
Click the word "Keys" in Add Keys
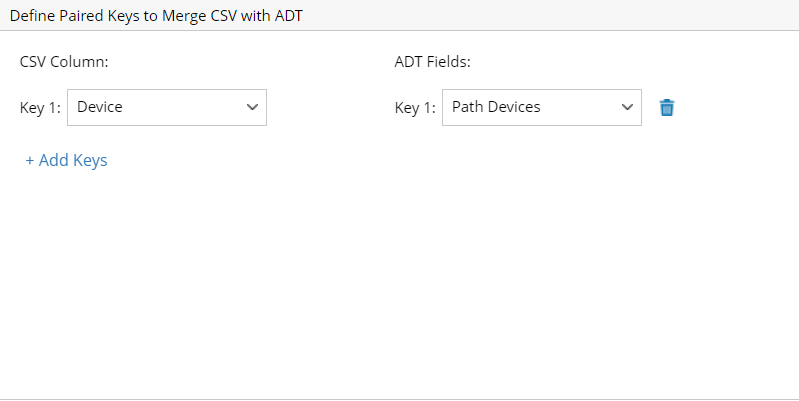tap(87, 160)
